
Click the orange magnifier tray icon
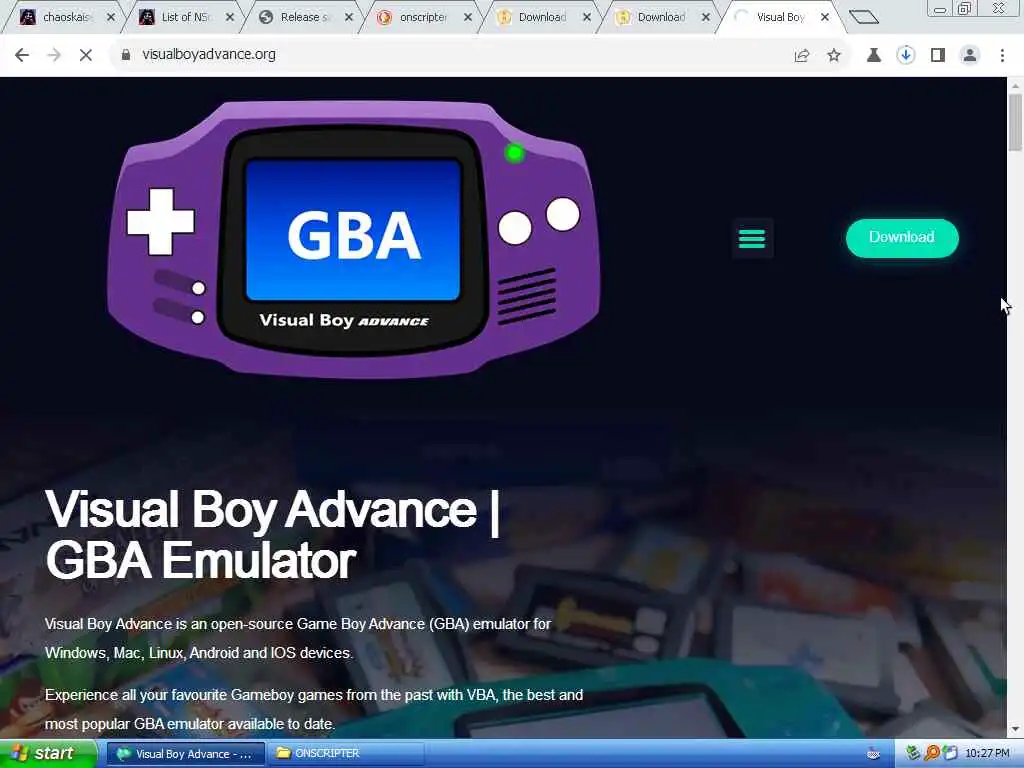click(931, 754)
